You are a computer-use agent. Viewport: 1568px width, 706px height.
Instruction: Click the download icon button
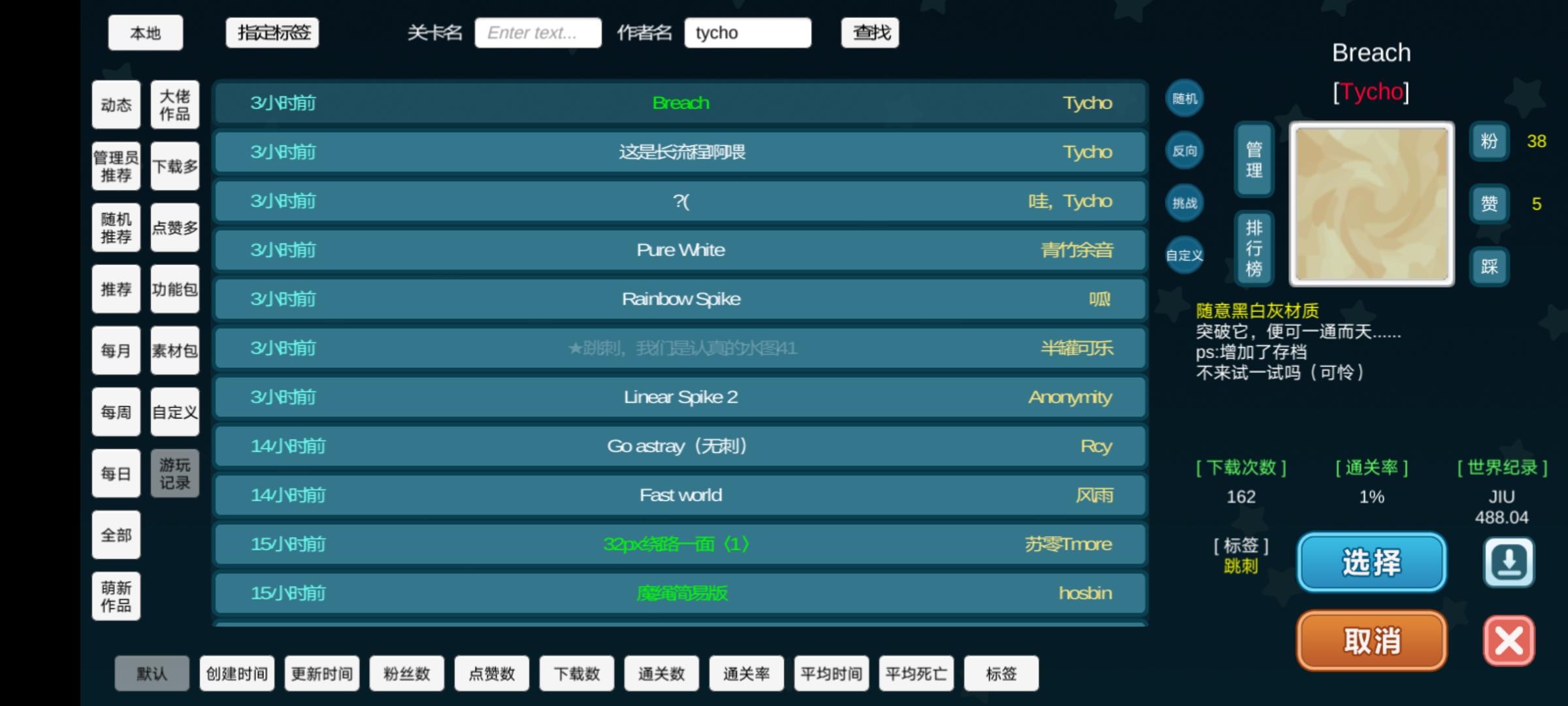click(x=1508, y=562)
